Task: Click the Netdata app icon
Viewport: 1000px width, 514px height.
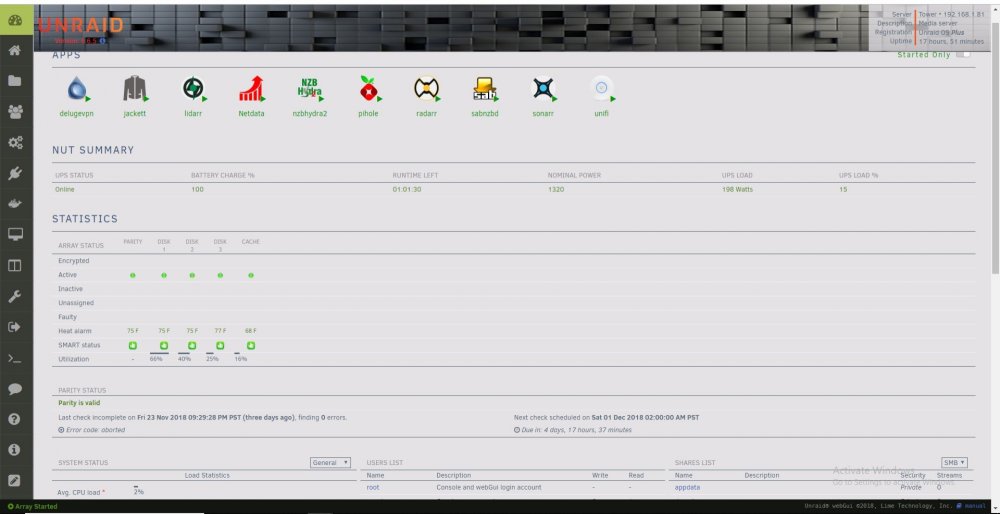Action: pos(251,89)
